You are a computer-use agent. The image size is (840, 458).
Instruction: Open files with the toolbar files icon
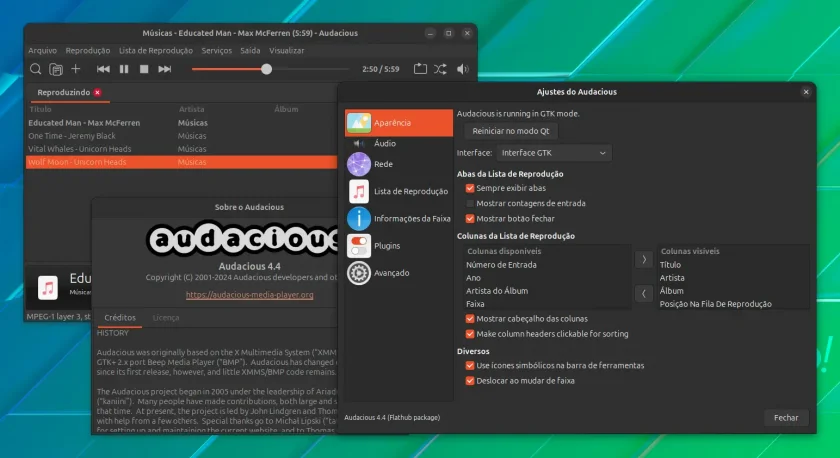click(56, 69)
